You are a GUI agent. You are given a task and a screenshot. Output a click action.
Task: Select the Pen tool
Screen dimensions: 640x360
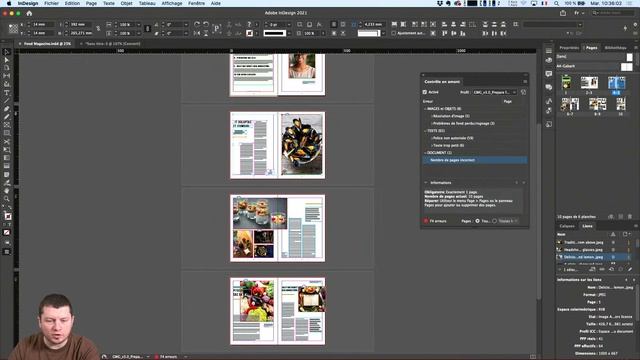click(7, 109)
